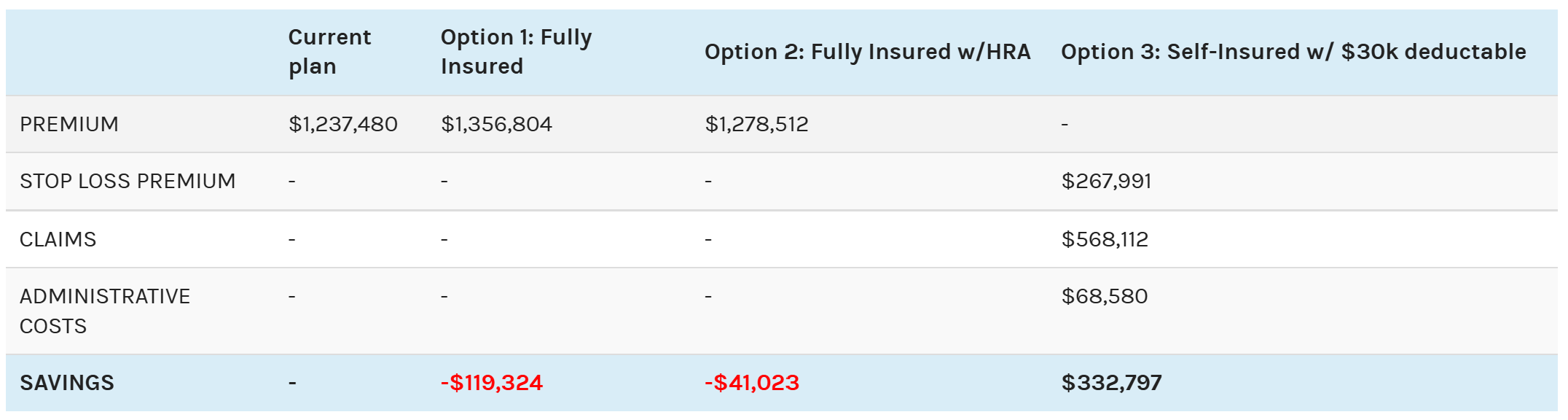The width and height of the screenshot is (1568, 420).
Task: Click the CLAIMS row label
Action: (x=58, y=239)
